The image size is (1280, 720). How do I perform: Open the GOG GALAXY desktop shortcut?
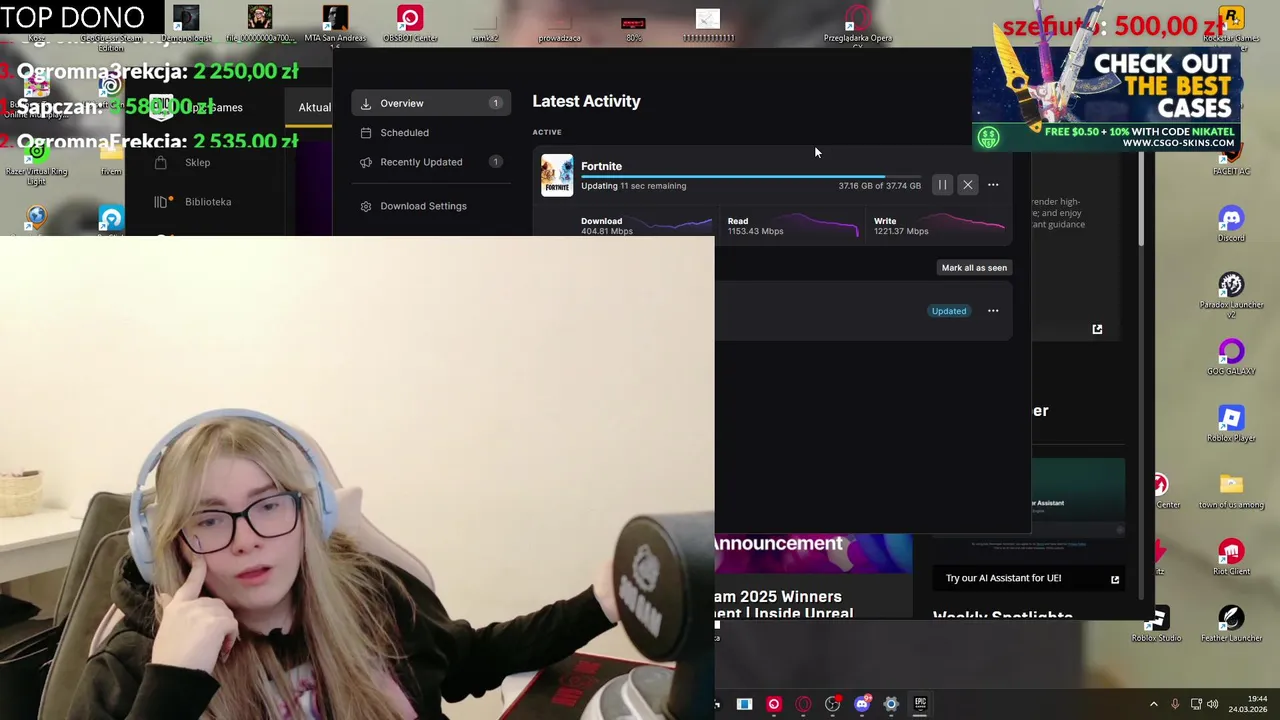point(1231,358)
